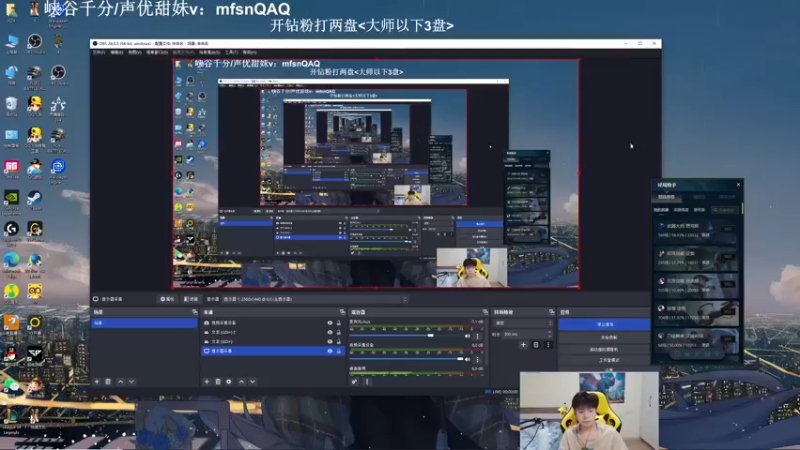800x450 pixels.
Task: Open the scene transition type dropdown
Action: pos(523,323)
